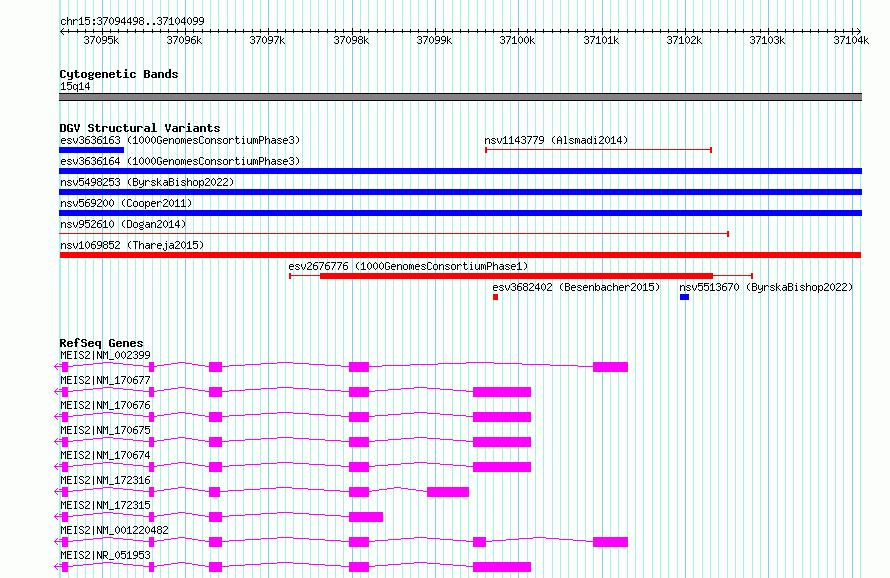Click the 37100k ruler tick label
890x578 pixels.
[x=517, y=40]
